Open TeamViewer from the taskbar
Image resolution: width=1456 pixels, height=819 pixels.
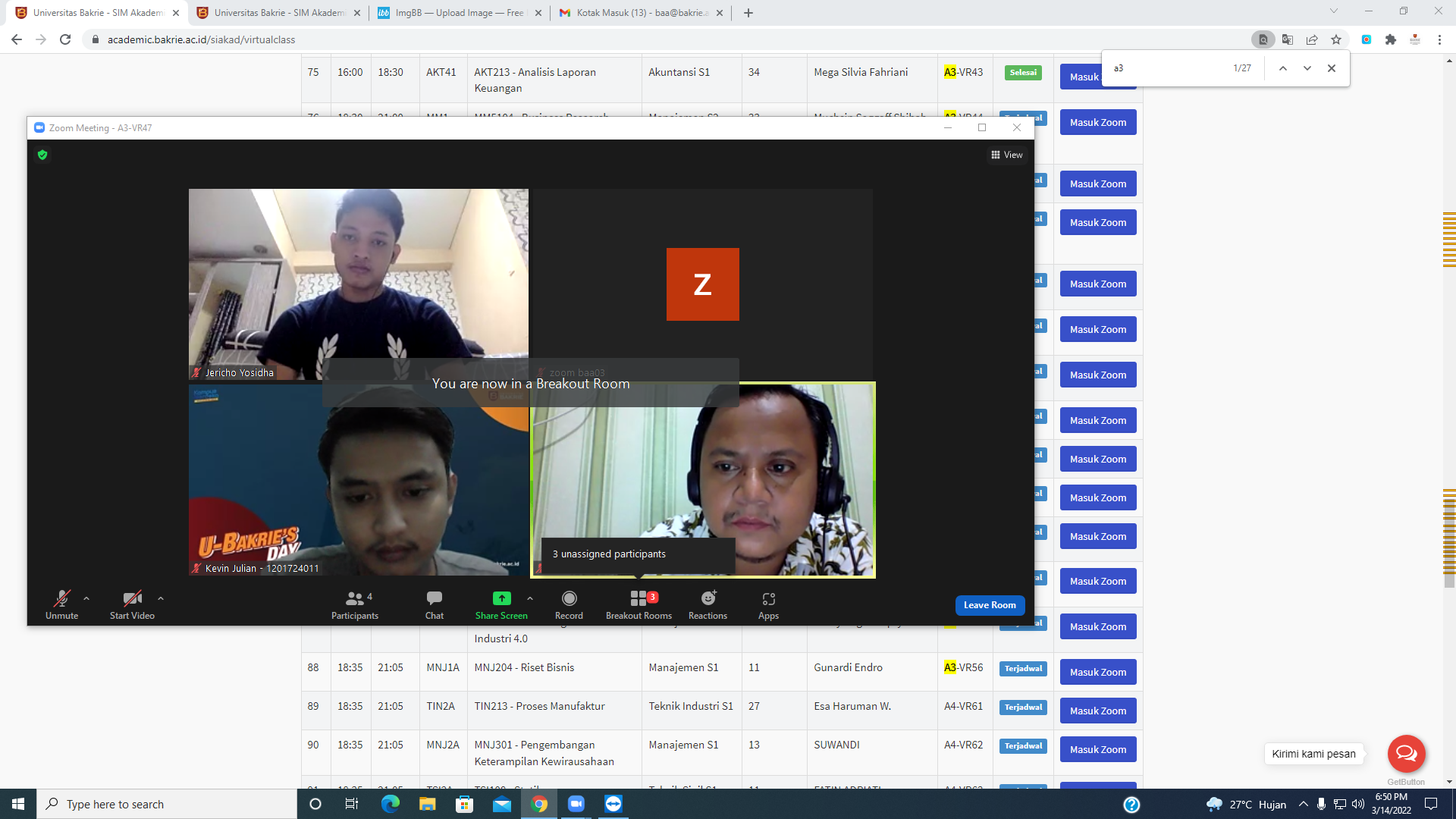613,804
